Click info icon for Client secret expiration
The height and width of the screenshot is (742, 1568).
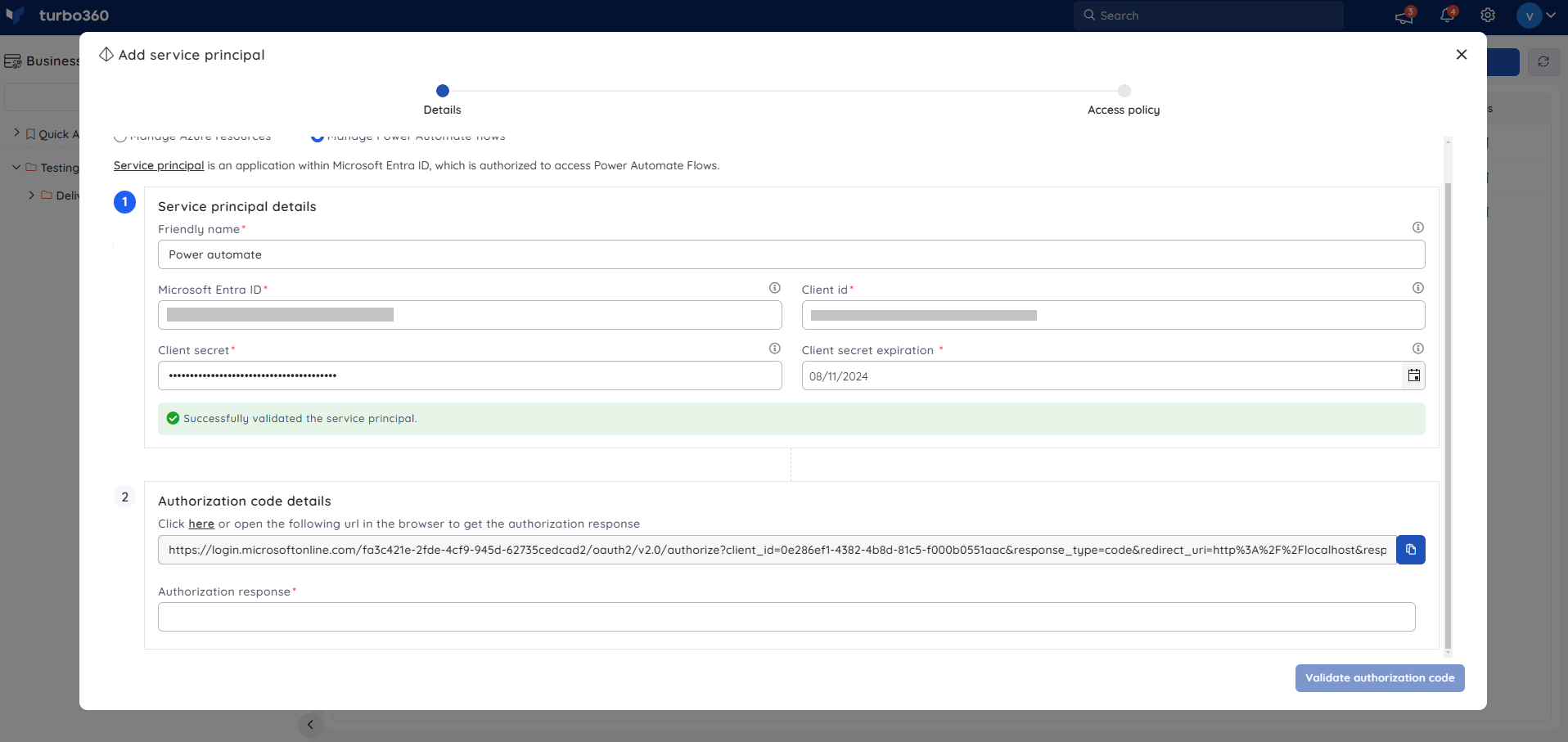pos(1418,349)
